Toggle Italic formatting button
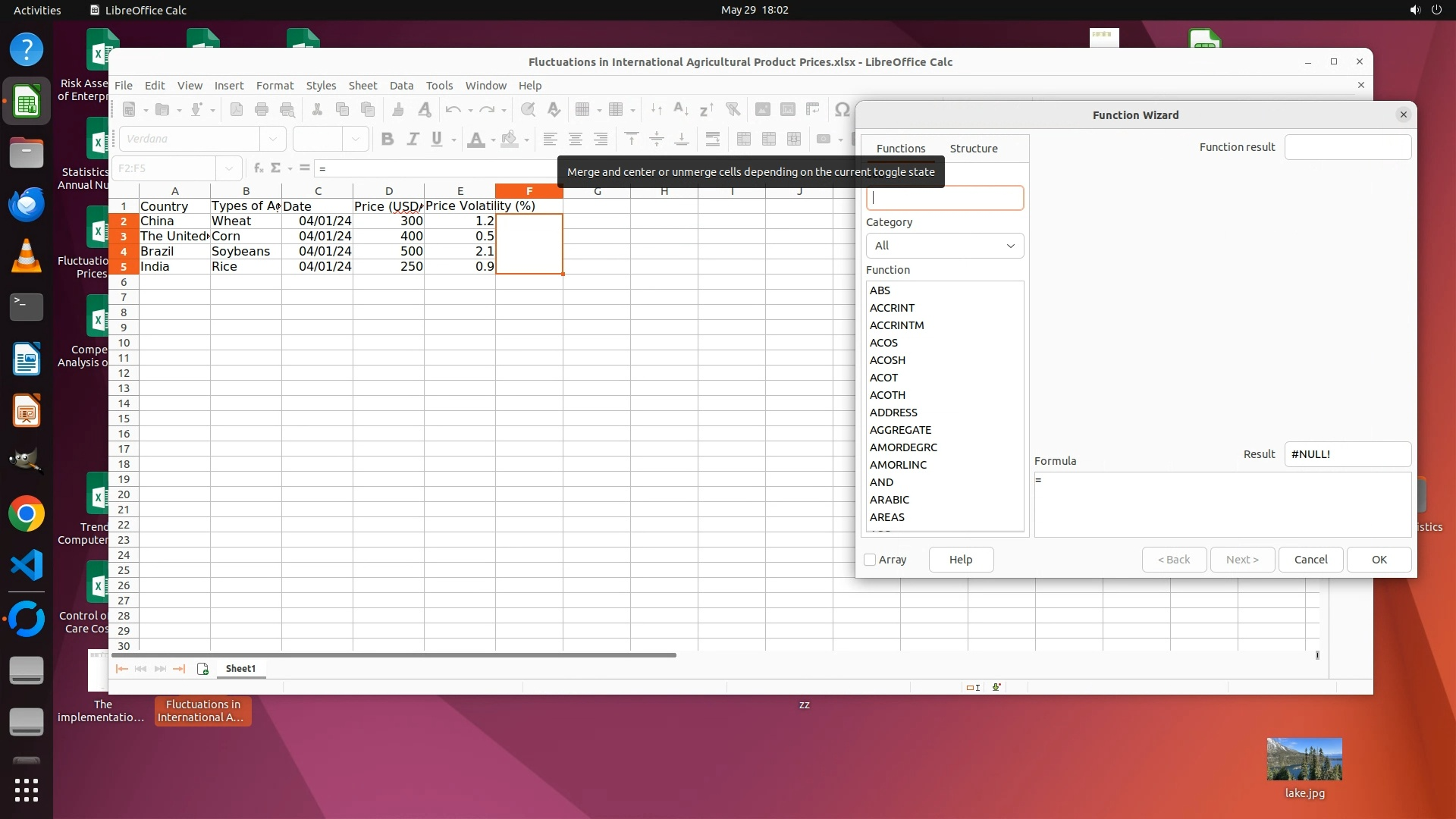 (x=413, y=139)
